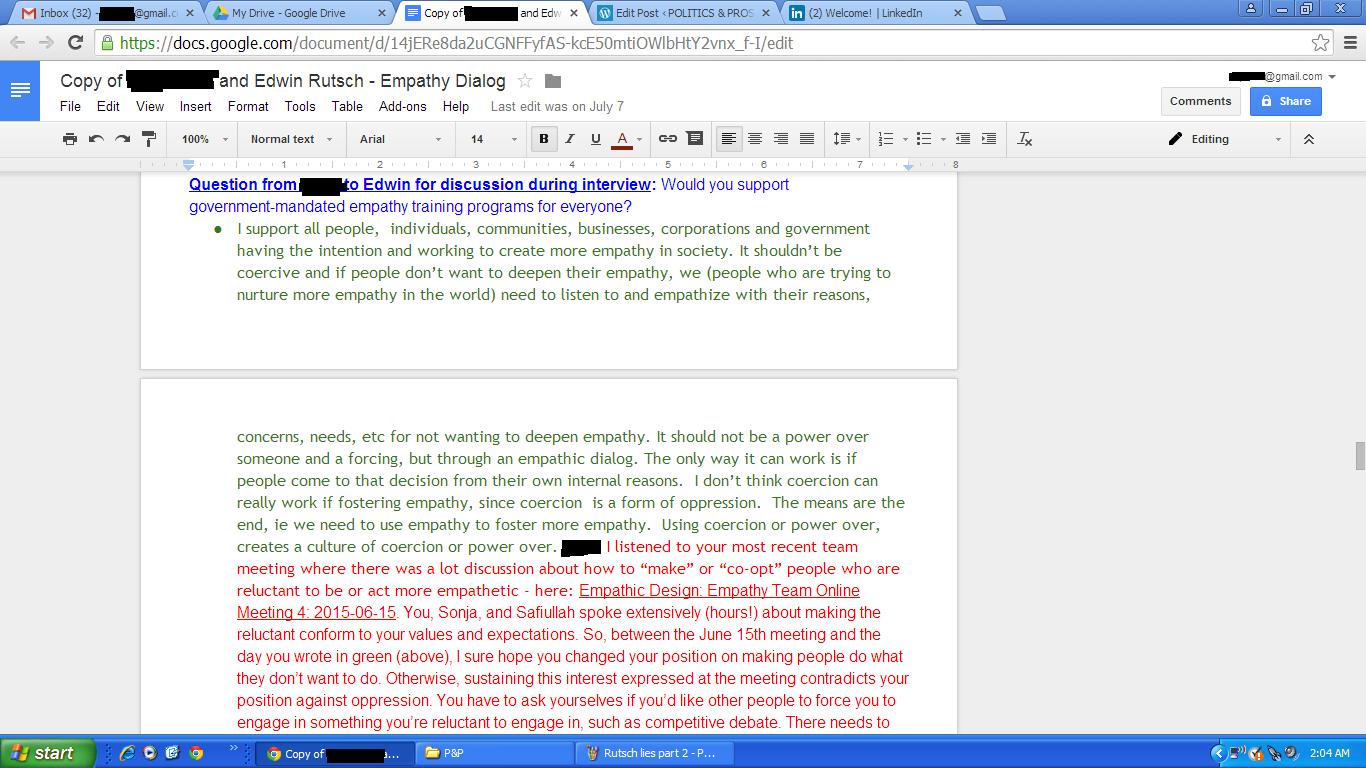Viewport: 1366px width, 768px height.
Task: Toggle Underline formatting button
Action: [596, 139]
